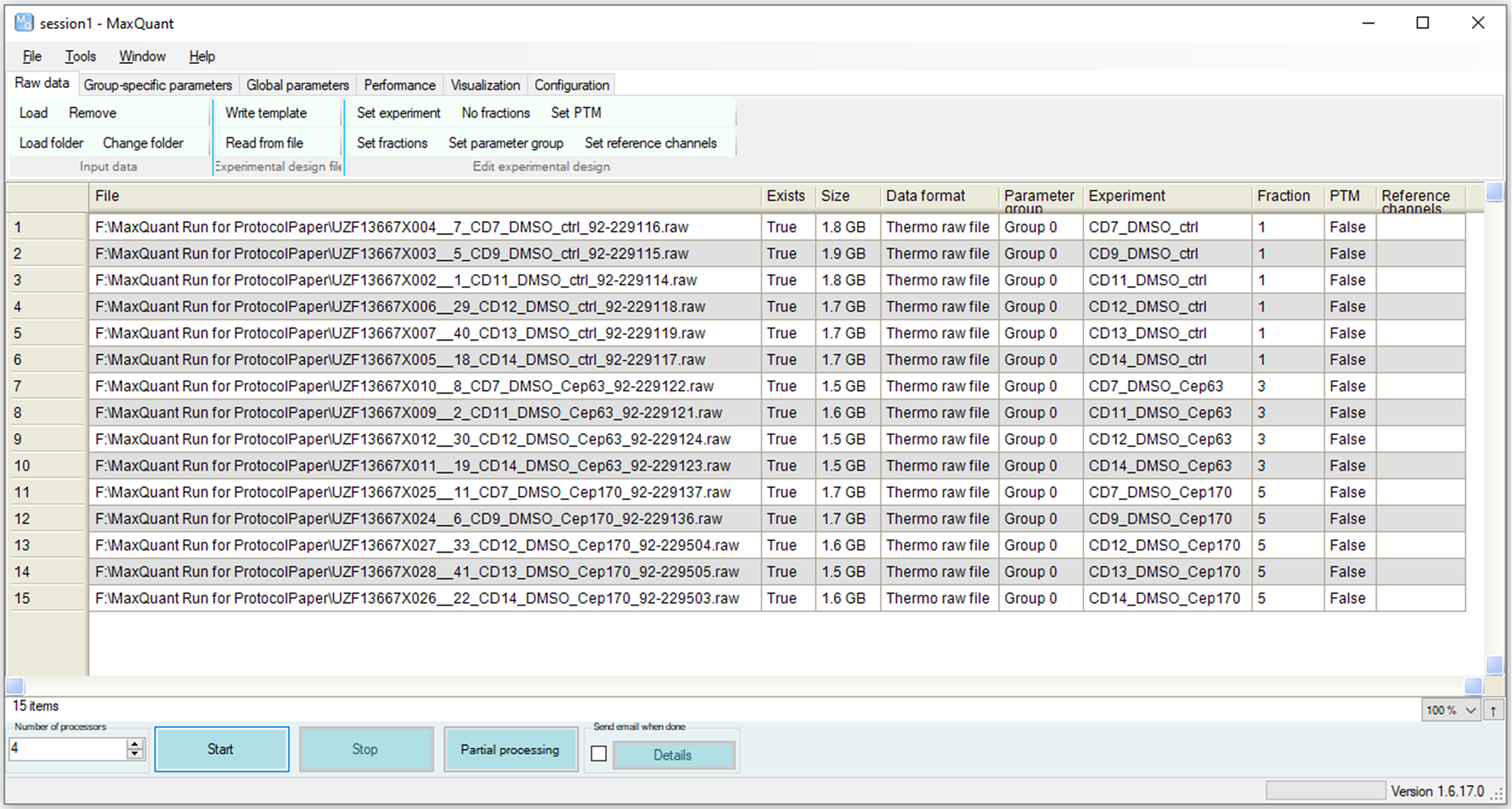
Task: Click Set PTM
Action: click(x=576, y=113)
